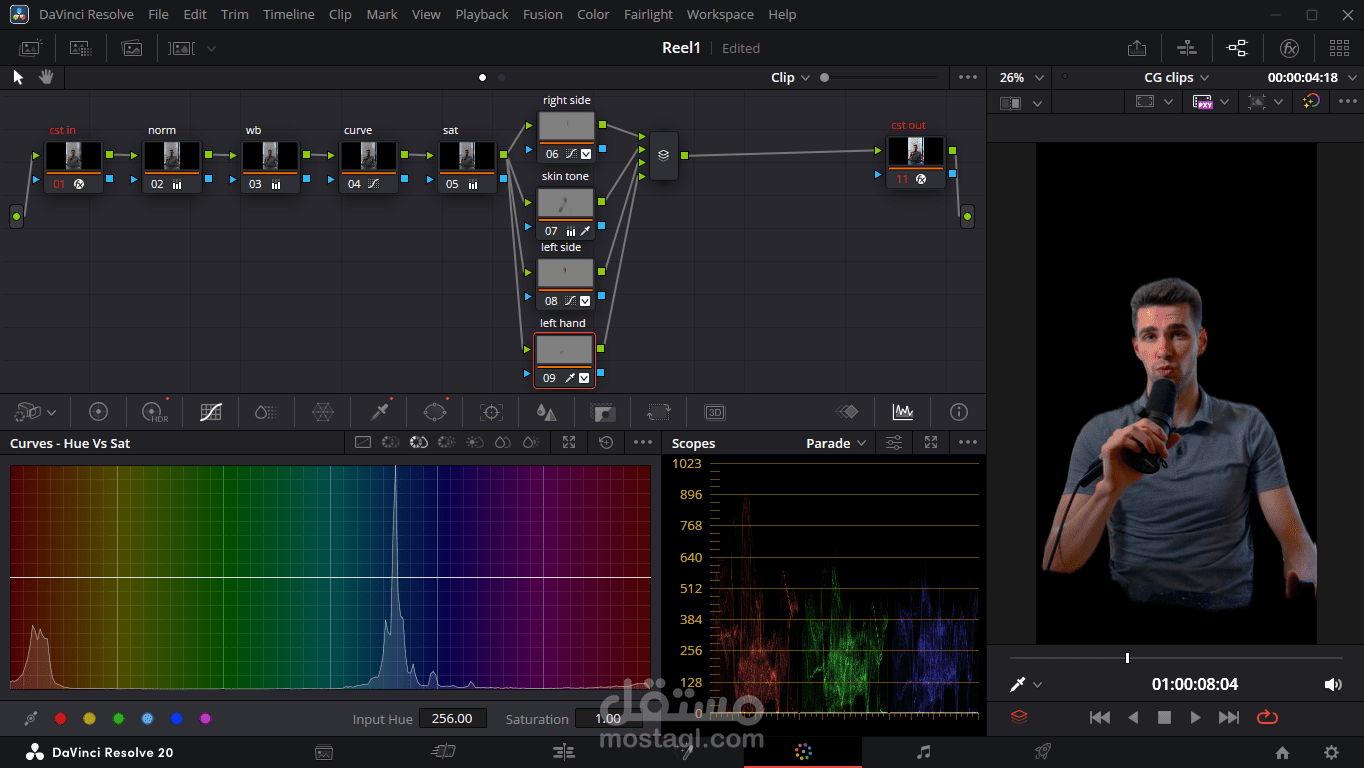Open scope settings sliders button
Screen dimensions: 1364x768
tap(894, 442)
